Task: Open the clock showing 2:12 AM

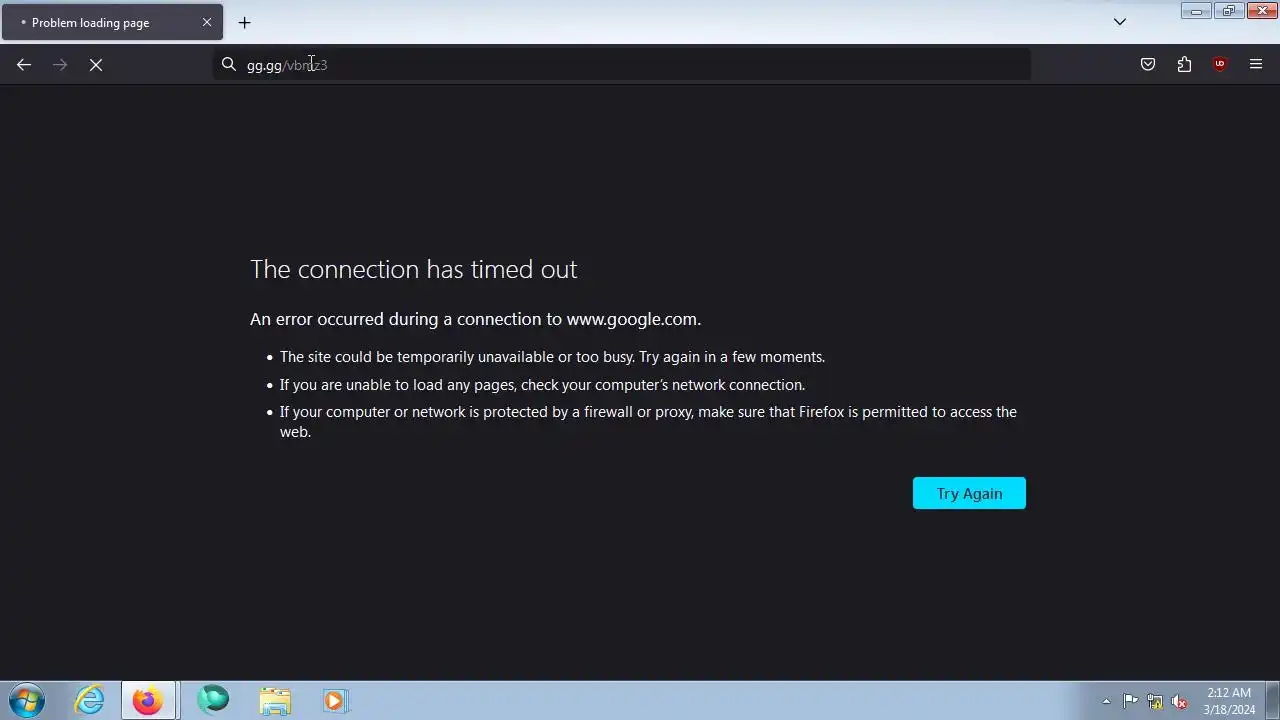Action: point(1229,701)
